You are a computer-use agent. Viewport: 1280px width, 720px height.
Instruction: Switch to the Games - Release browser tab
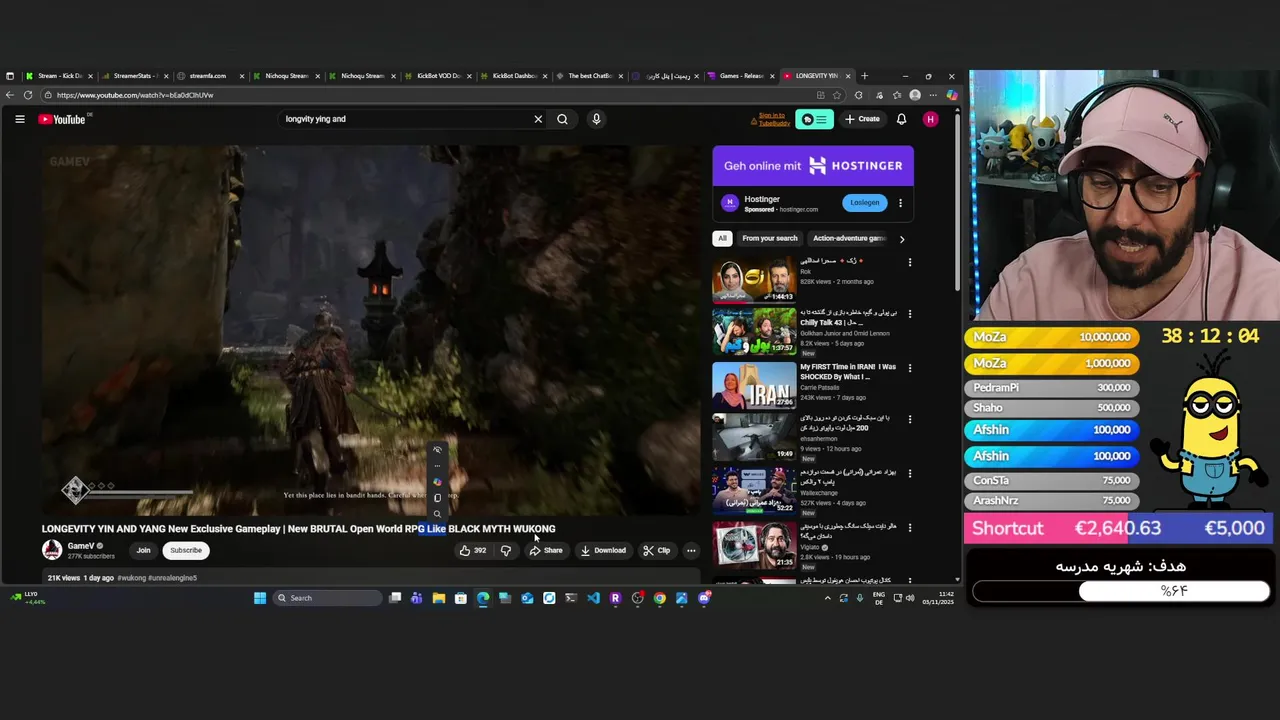pos(740,76)
